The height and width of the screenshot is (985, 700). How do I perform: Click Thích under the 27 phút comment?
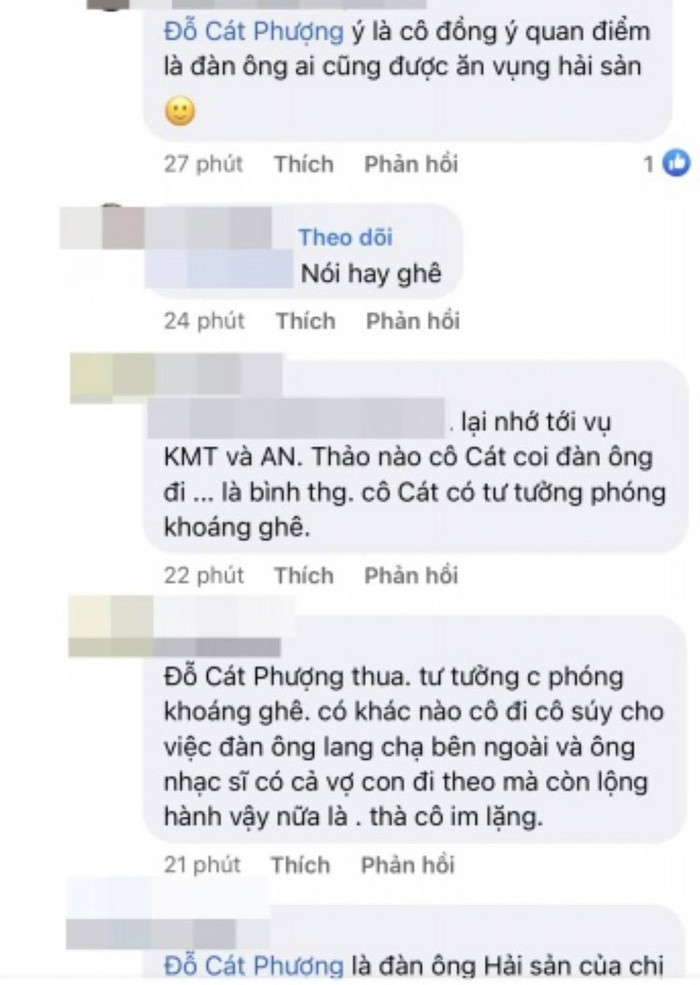(x=304, y=164)
